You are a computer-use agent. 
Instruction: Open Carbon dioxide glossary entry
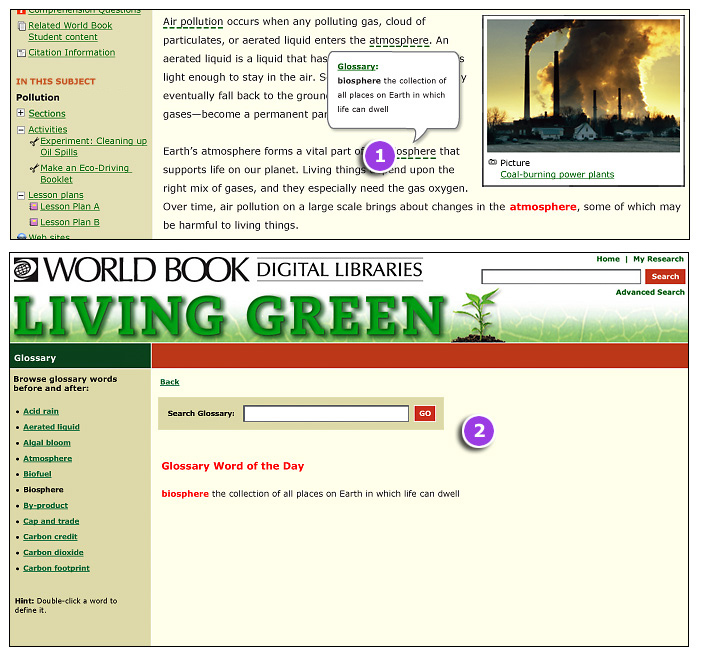point(53,553)
